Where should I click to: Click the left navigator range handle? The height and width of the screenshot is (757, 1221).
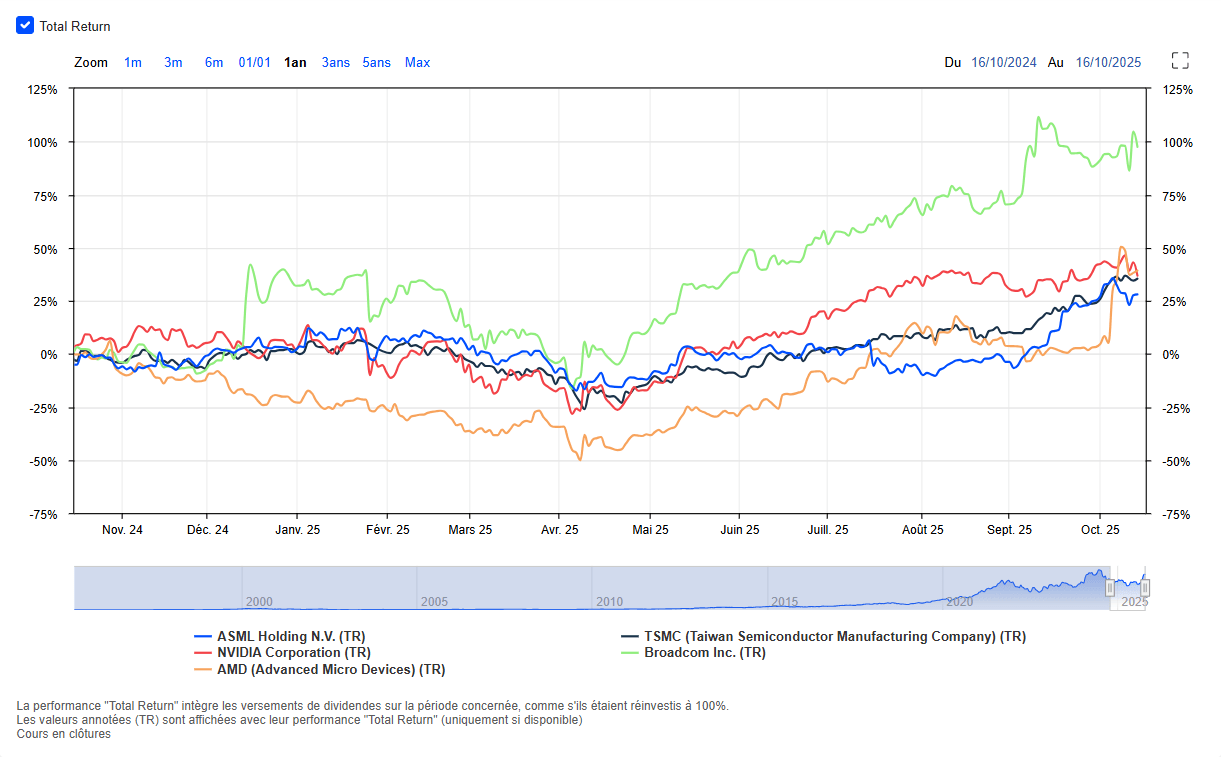click(x=1109, y=588)
